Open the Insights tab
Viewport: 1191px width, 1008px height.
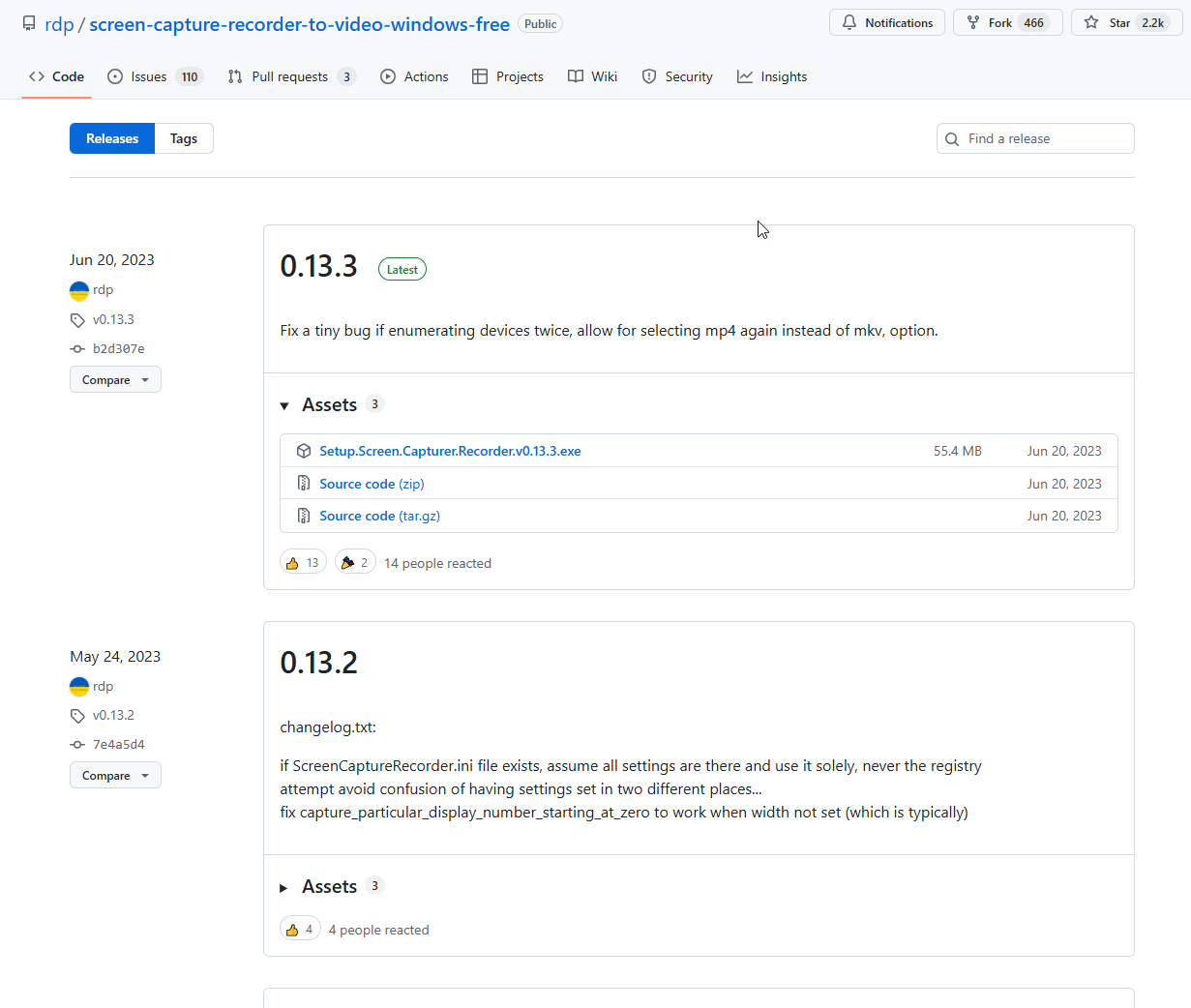pos(772,76)
